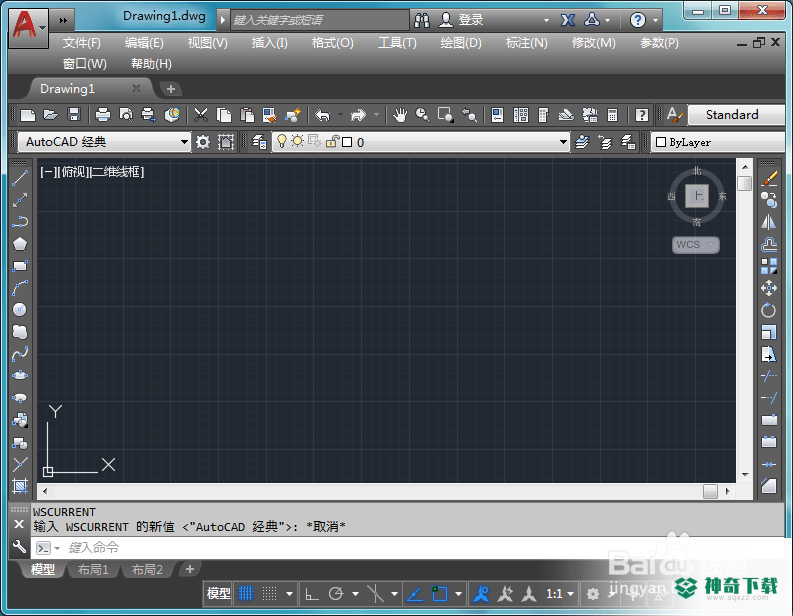
Task: Activate the Pan hand tool
Action: 400,115
